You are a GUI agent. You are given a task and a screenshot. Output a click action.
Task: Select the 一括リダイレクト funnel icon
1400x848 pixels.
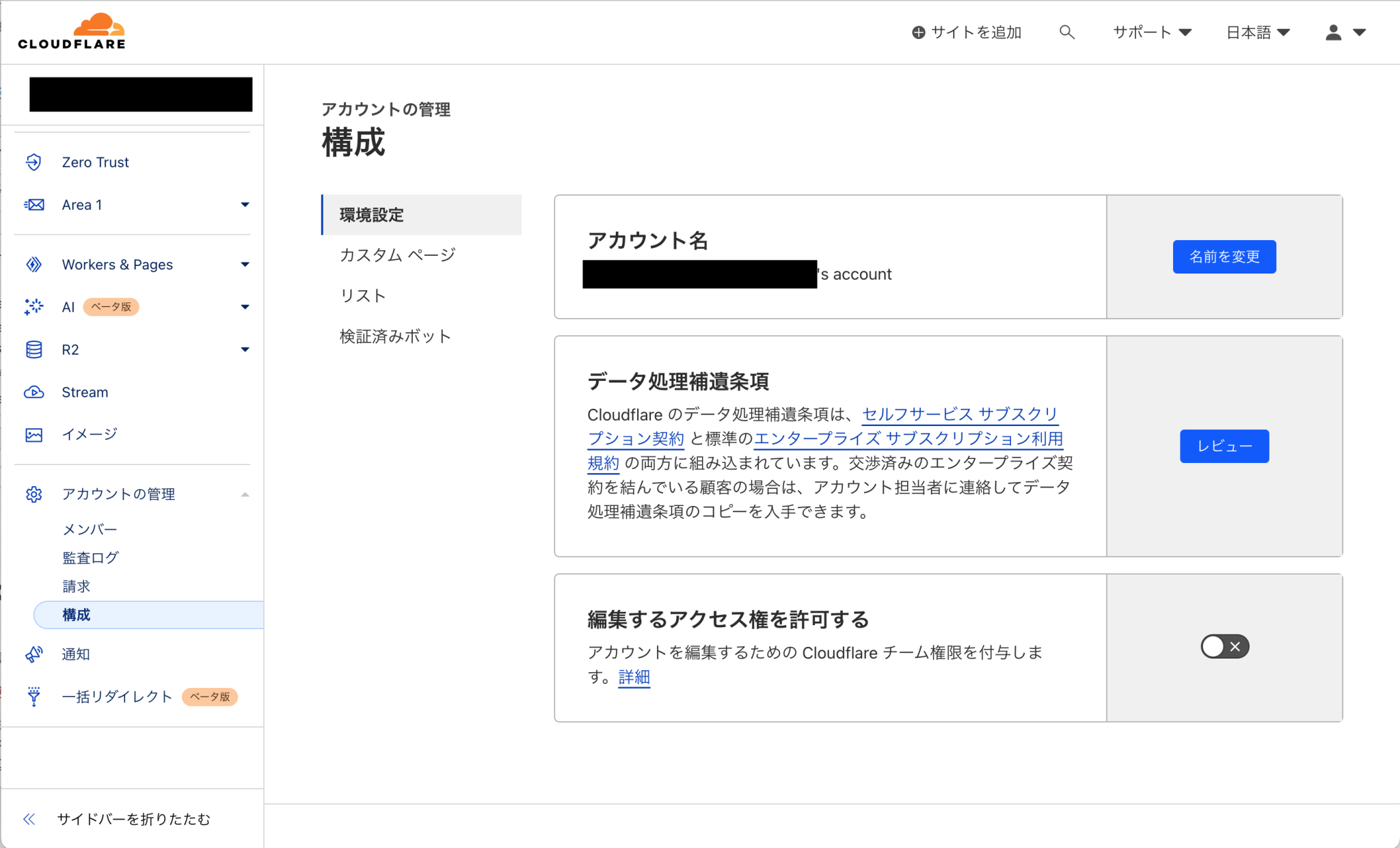coord(33,696)
